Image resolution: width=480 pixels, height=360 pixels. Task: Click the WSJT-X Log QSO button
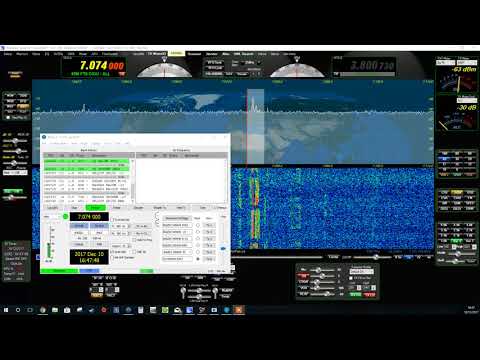[x=53, y=208]
